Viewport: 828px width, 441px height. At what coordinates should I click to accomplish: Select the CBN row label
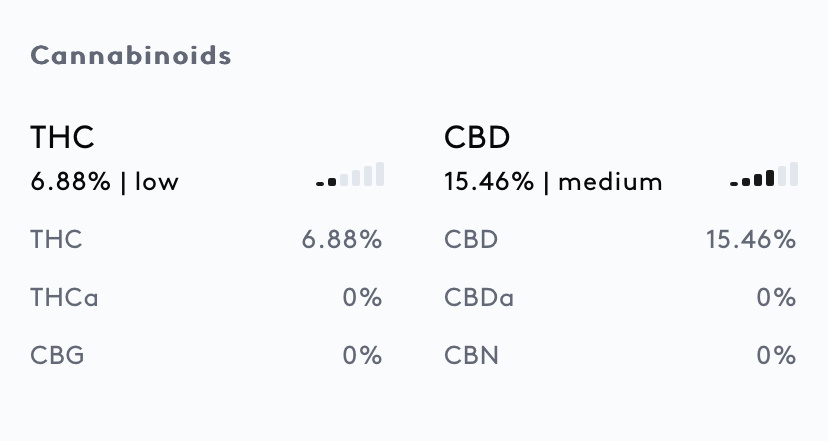[x=470, y=356]
